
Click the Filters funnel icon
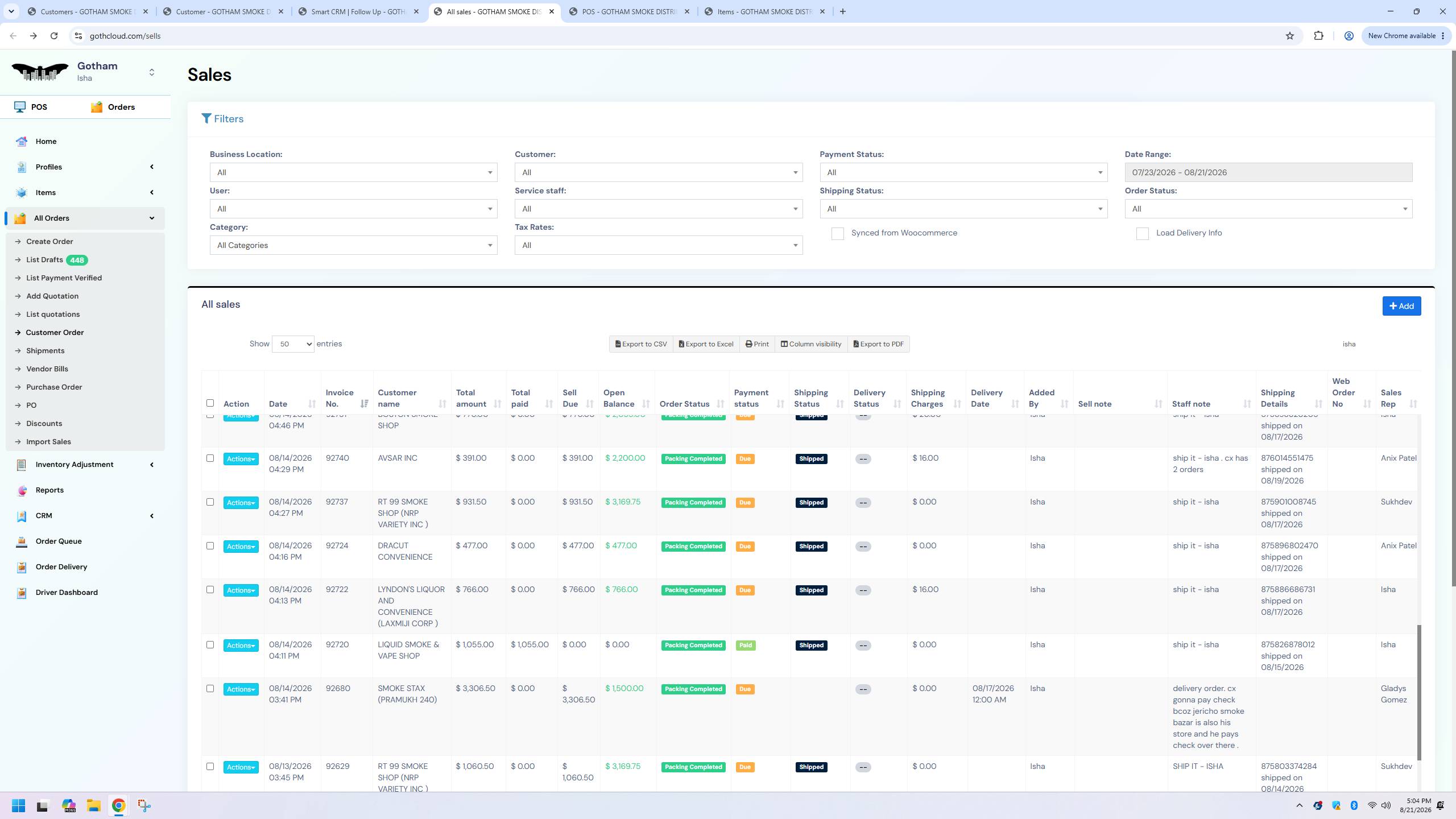(206, 118)
